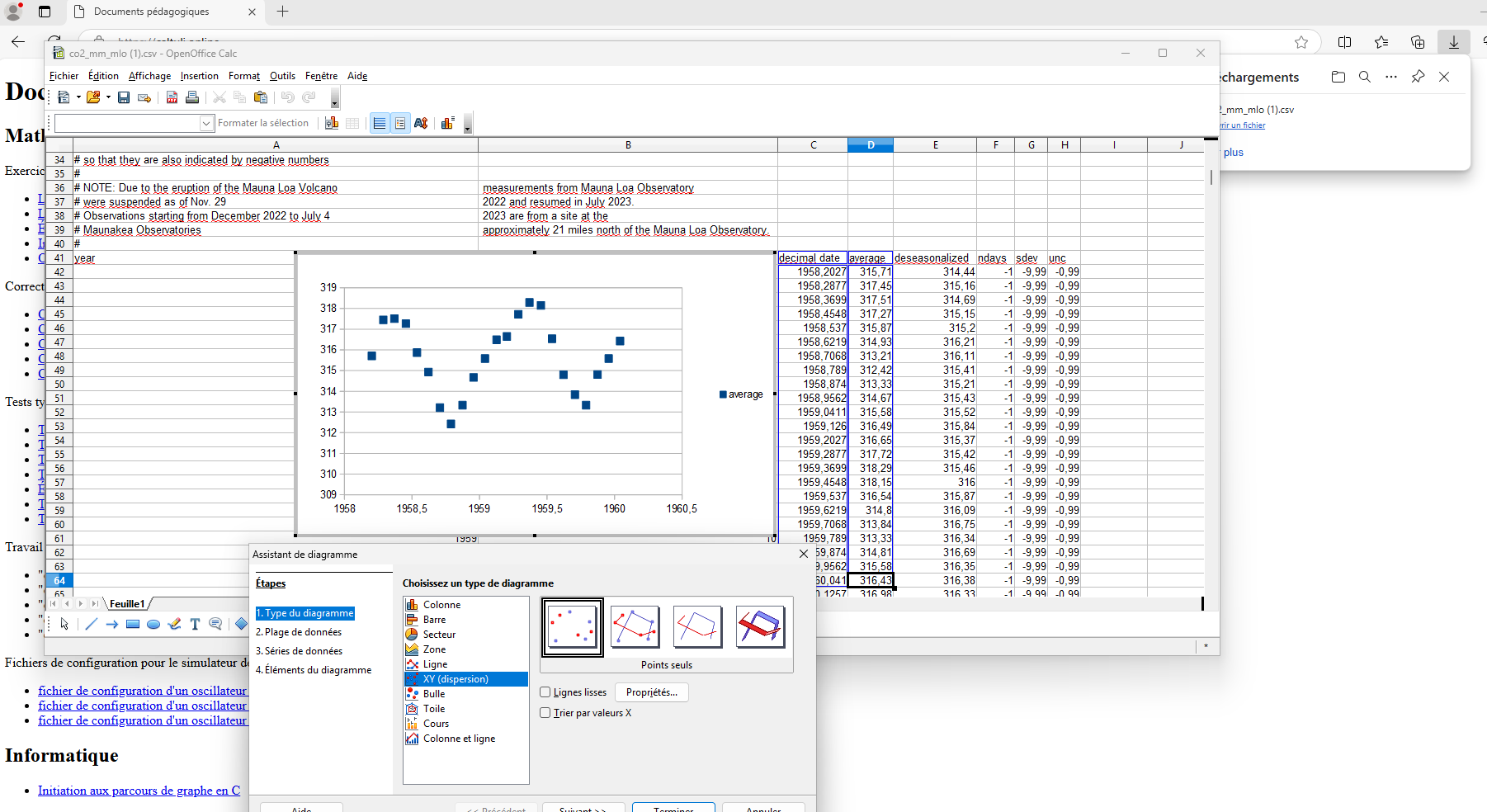1487x812 pixels.
Task: Click the Print printer icon
Action: pyautogui.click(x=192, y=97)
